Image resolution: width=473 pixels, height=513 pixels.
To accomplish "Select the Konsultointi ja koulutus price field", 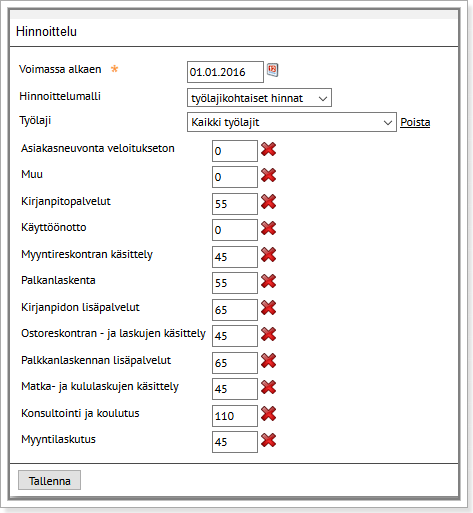I will click(x=235, y=416).
